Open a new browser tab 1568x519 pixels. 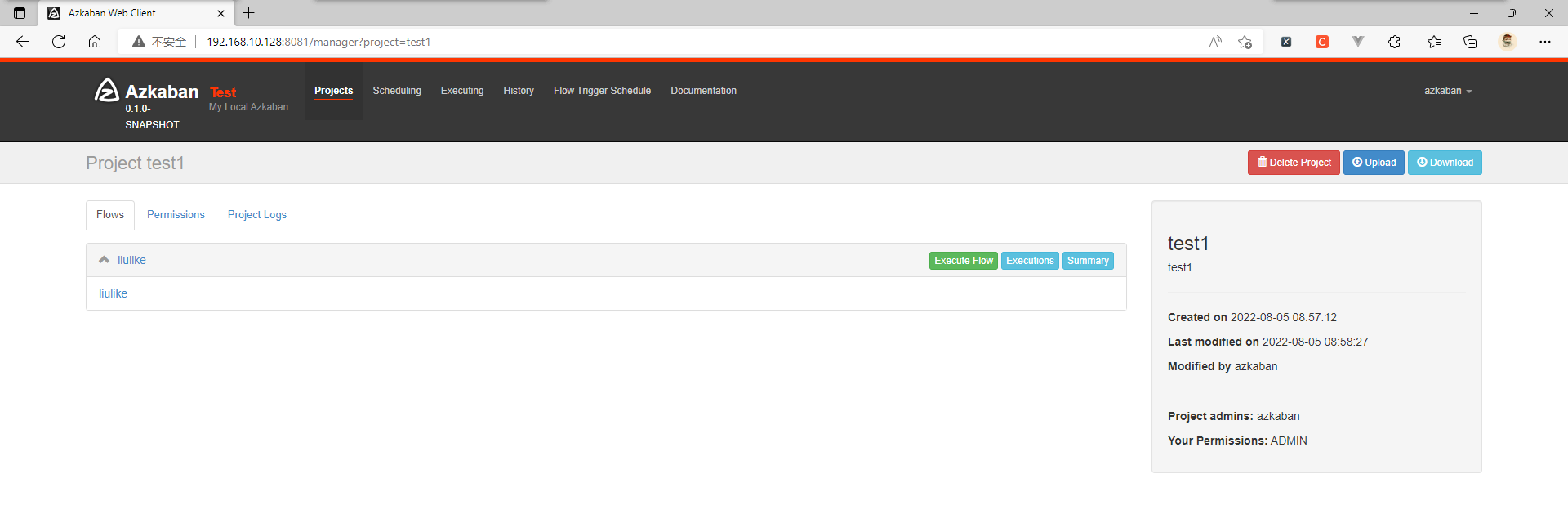[249, 13]
